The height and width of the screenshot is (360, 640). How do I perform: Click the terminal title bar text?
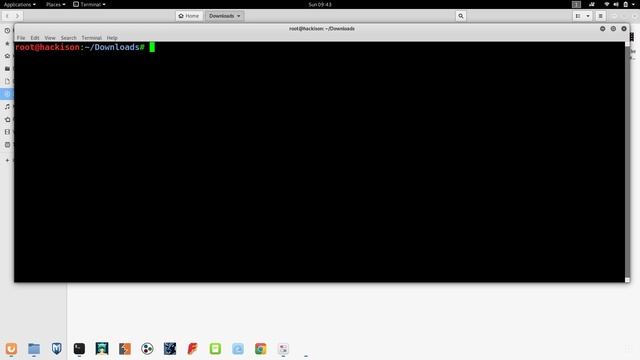click(x=322, y=29)
